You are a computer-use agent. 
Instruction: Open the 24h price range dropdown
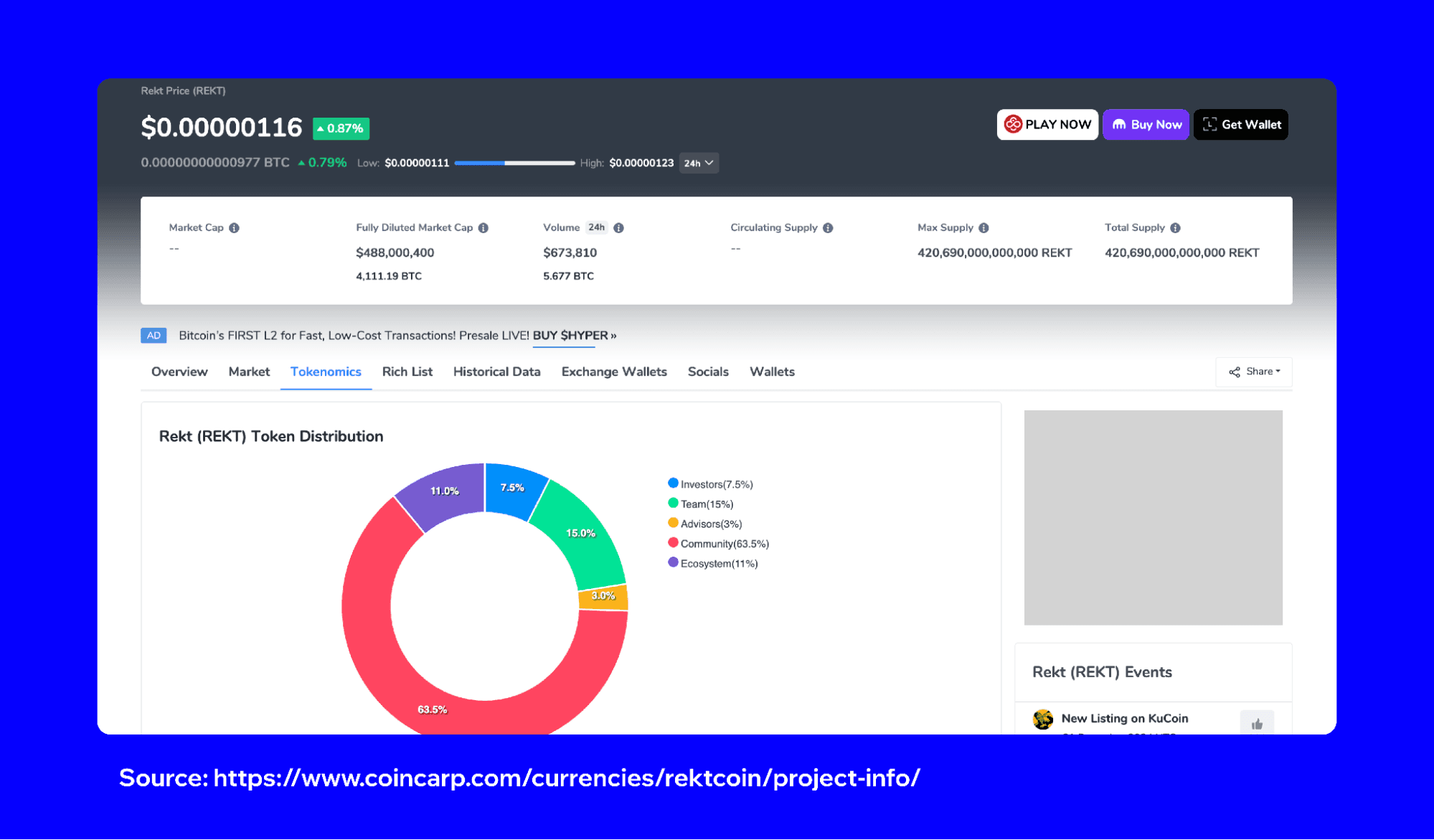point(699,163)
